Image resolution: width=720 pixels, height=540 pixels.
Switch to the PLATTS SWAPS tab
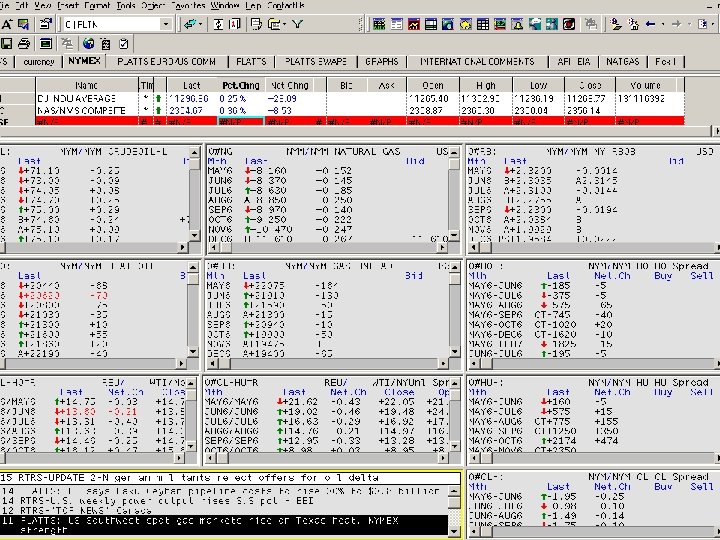316,62
